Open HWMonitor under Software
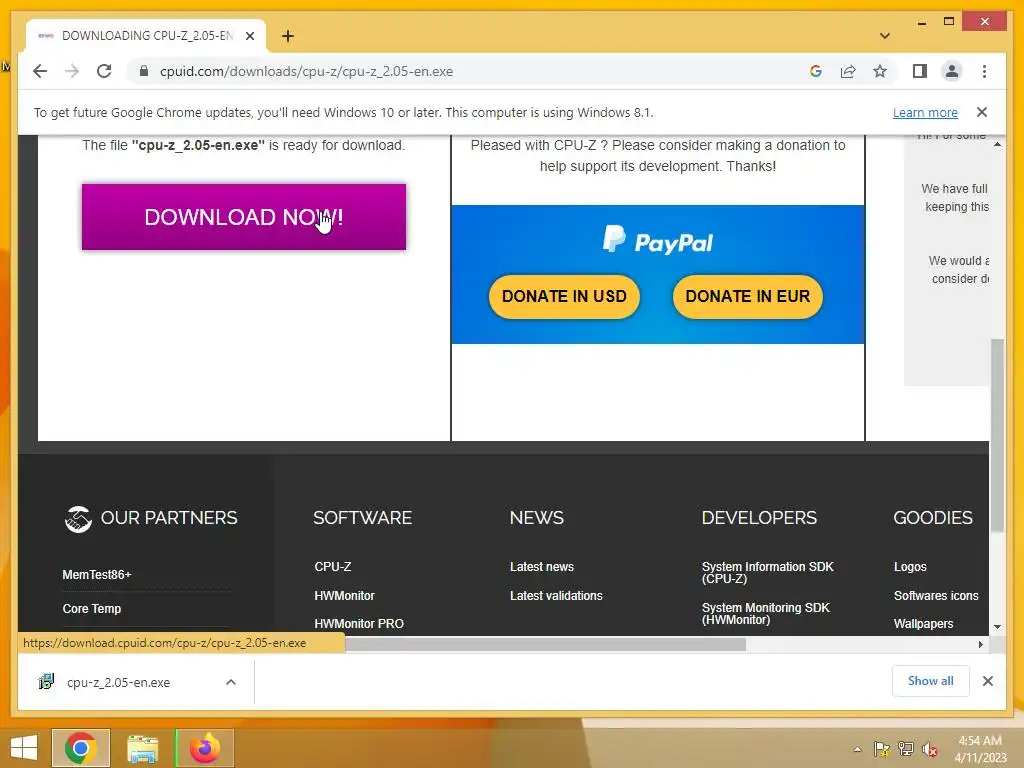Viewport: 1024px width, 768px height. click(x=344, y=596)
